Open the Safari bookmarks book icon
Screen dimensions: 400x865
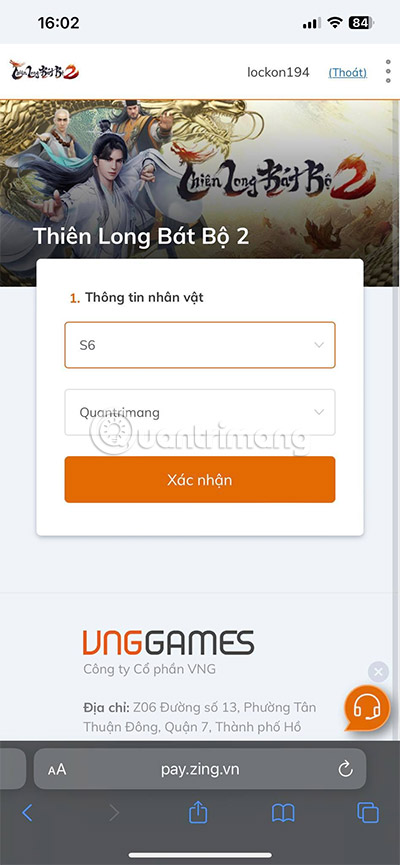coord(283,813)
